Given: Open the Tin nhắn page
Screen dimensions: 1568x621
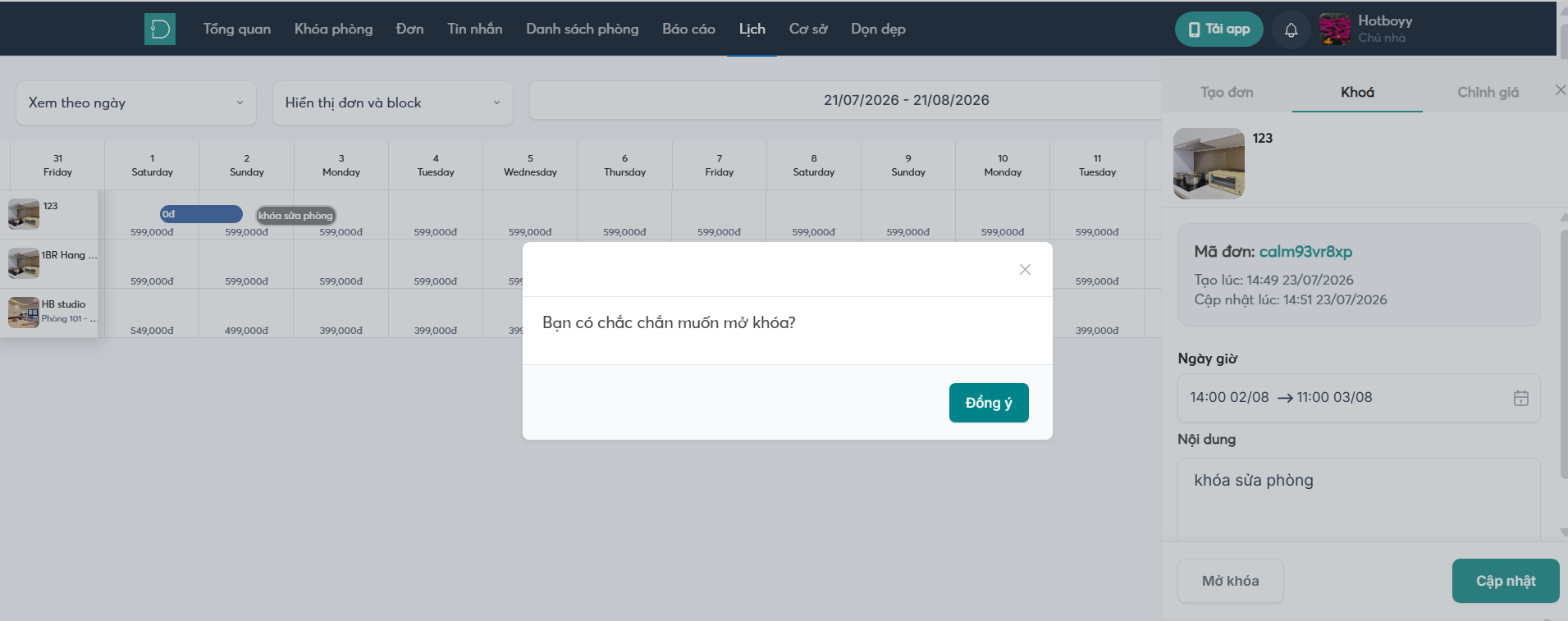Looking at the screenshot, I should (475, 29).
